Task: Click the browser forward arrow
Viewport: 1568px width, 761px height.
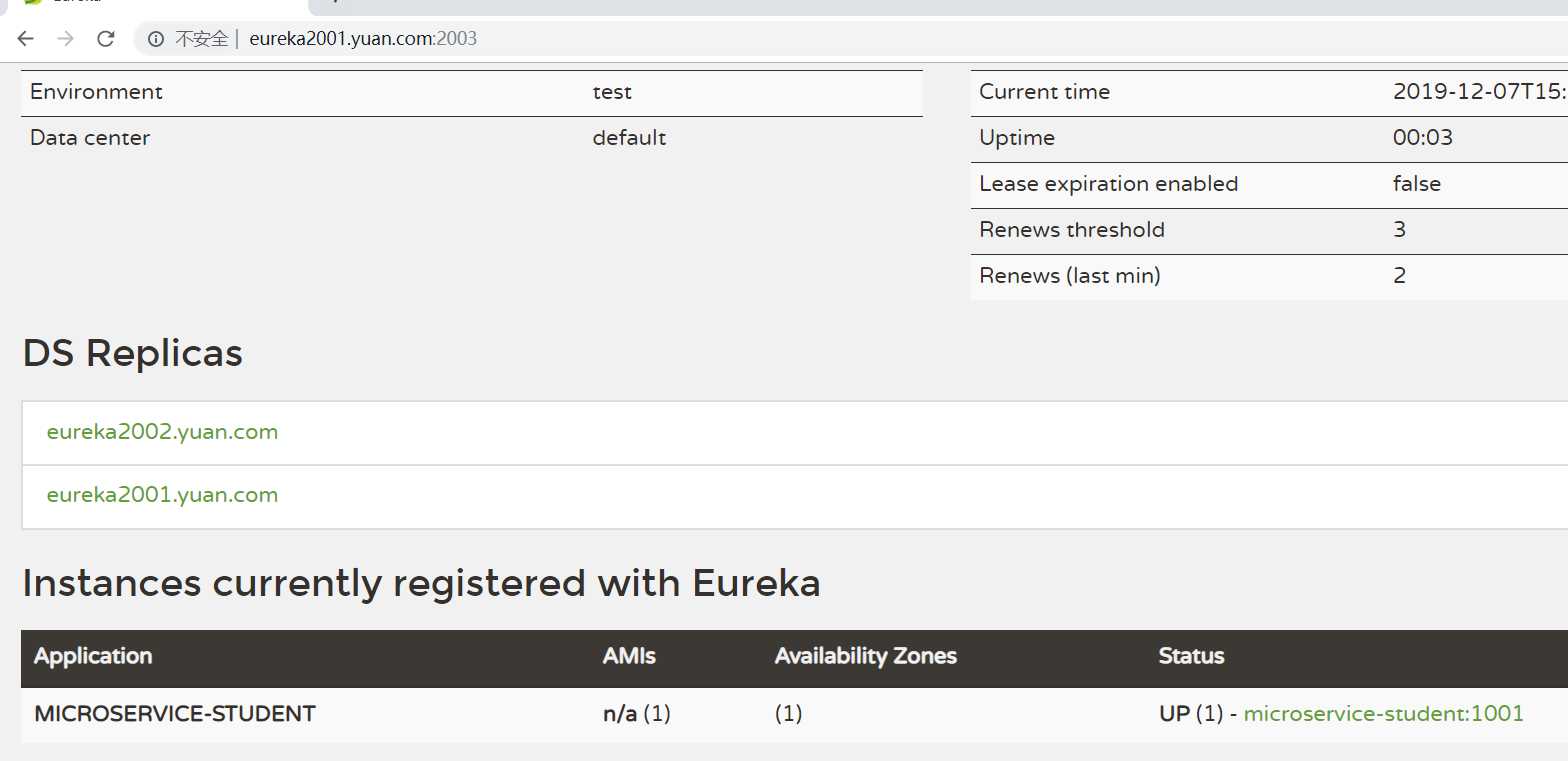Action: (66, 39)
